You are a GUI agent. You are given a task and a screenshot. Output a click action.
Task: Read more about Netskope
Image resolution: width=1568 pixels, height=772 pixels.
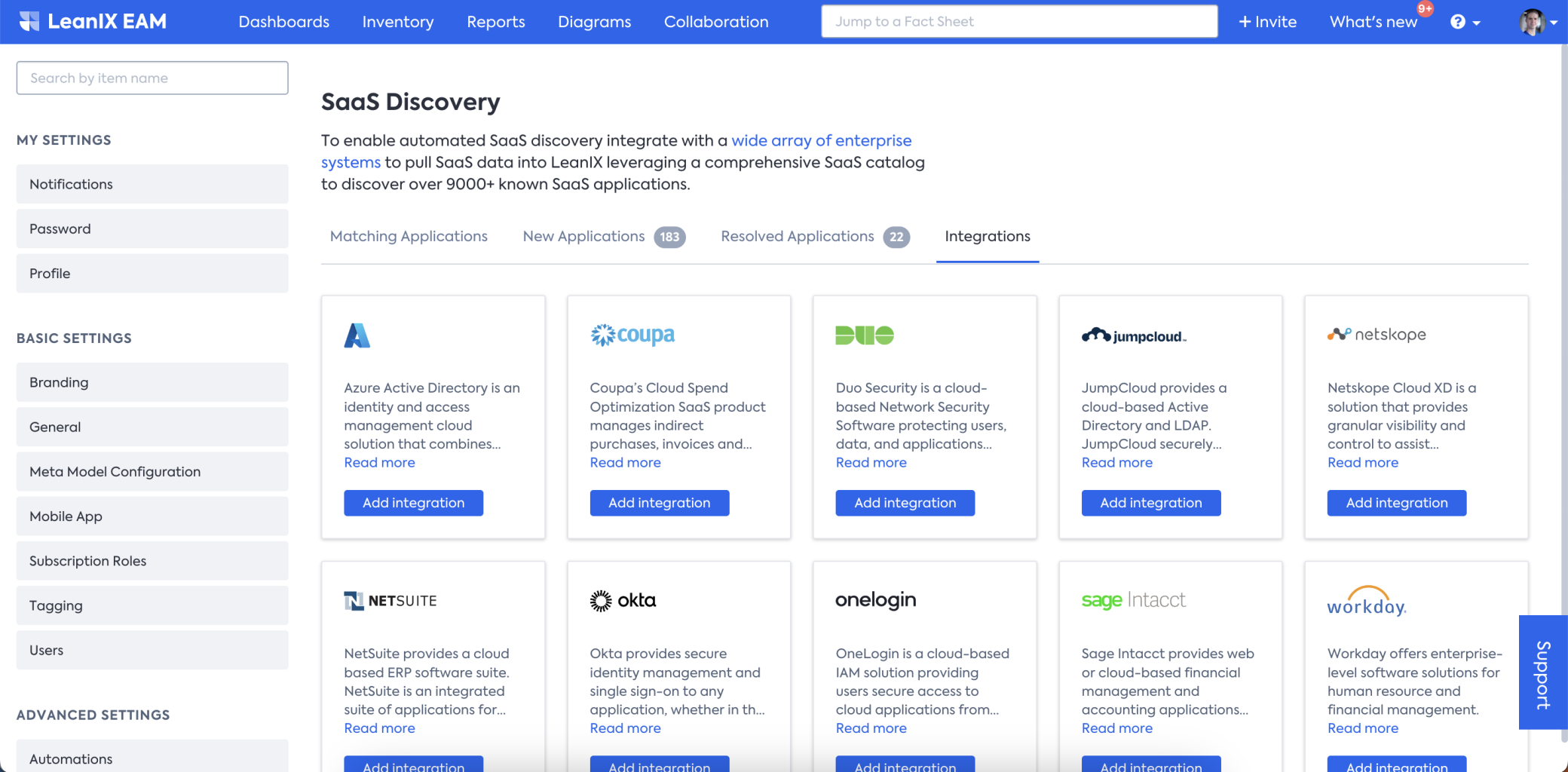pyautogui.click(x=1362, y=462)
